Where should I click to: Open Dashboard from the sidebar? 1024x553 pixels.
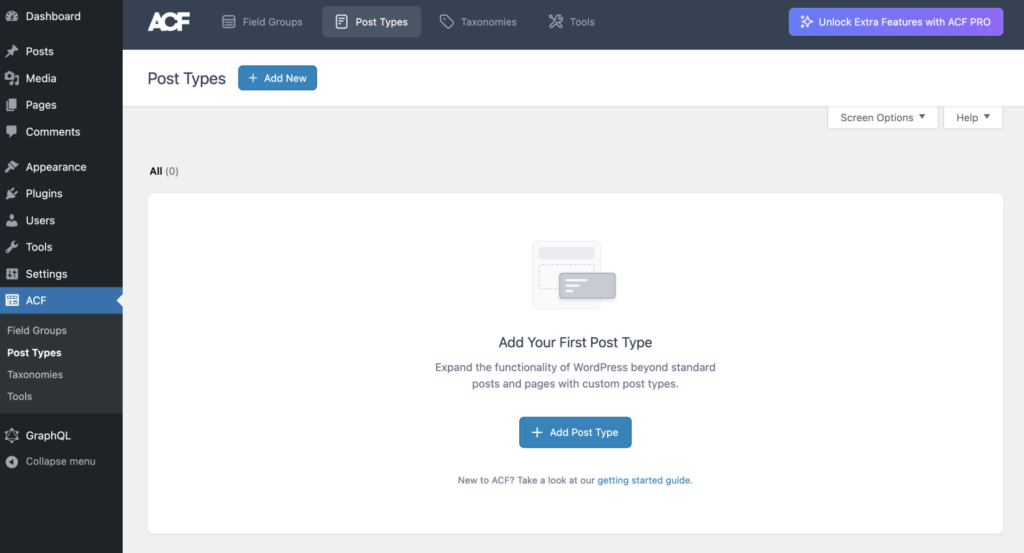click(x=52, y=17)
